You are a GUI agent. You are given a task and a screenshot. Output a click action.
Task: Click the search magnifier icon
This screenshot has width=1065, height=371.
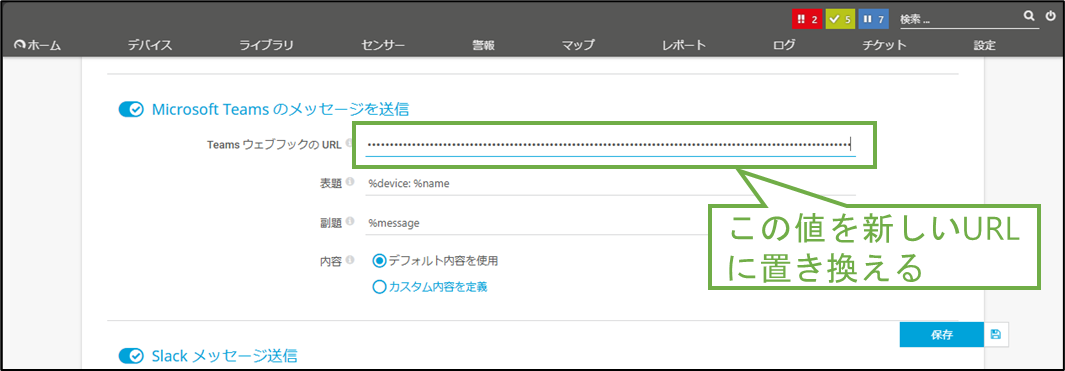pos(1030,16)
